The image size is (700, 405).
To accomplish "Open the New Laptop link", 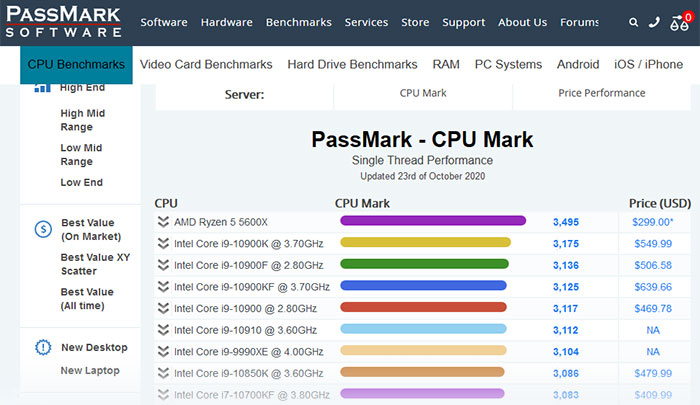I will click(90, 370).
